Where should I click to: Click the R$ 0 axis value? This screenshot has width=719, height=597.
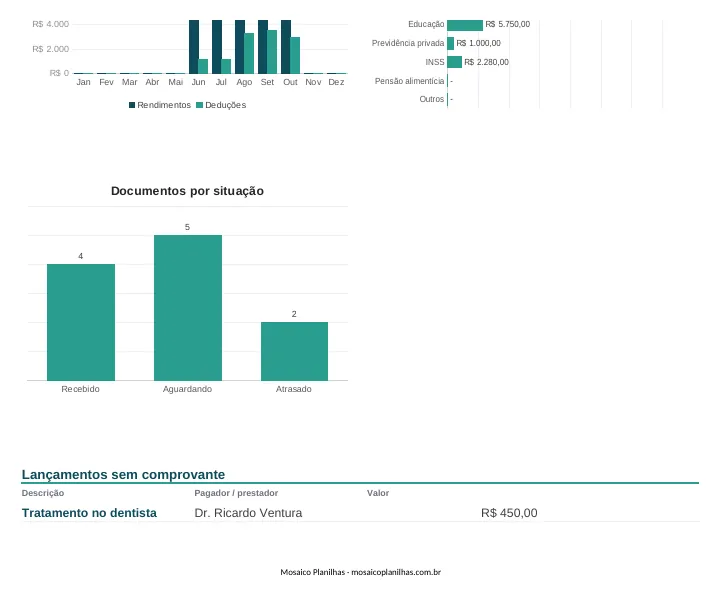pos(60,73)
